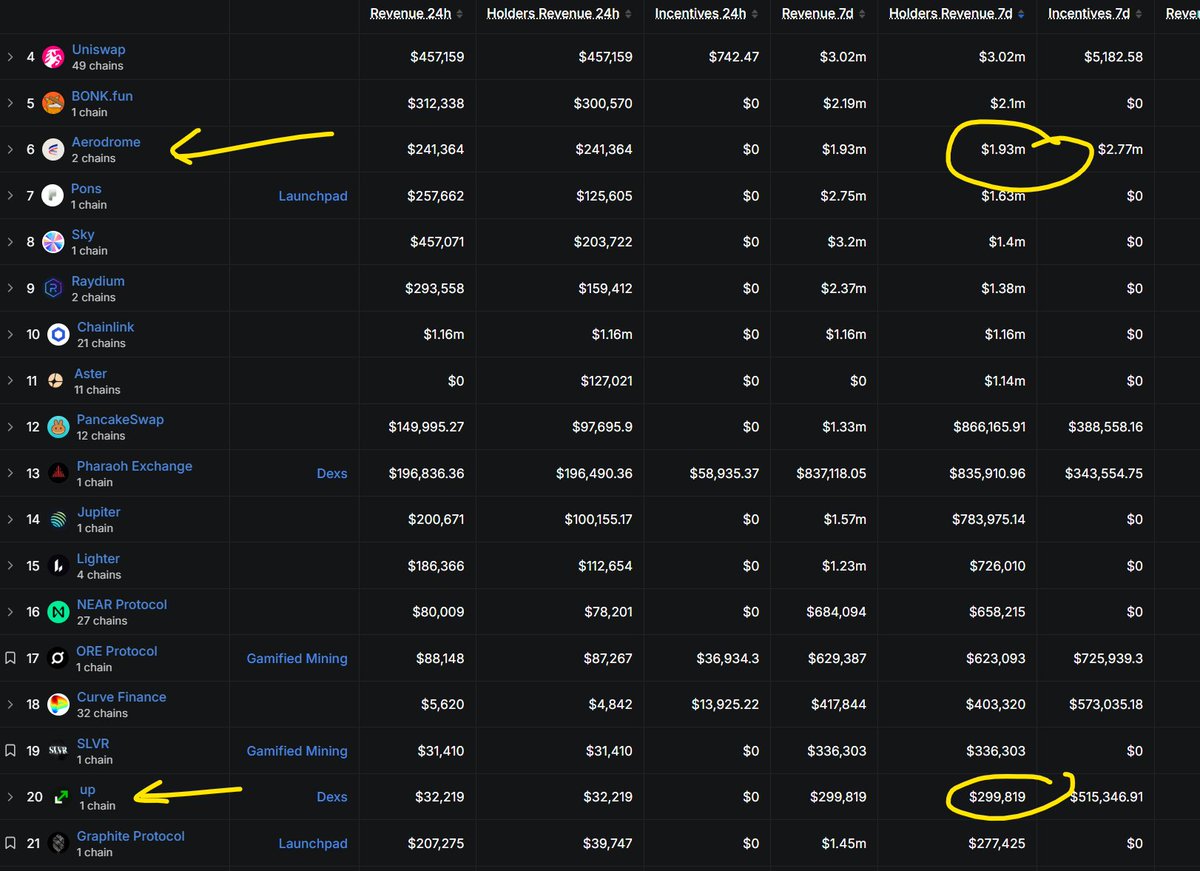
Task: Click the SLVR logo icon
Action: (x=60, y=750)
